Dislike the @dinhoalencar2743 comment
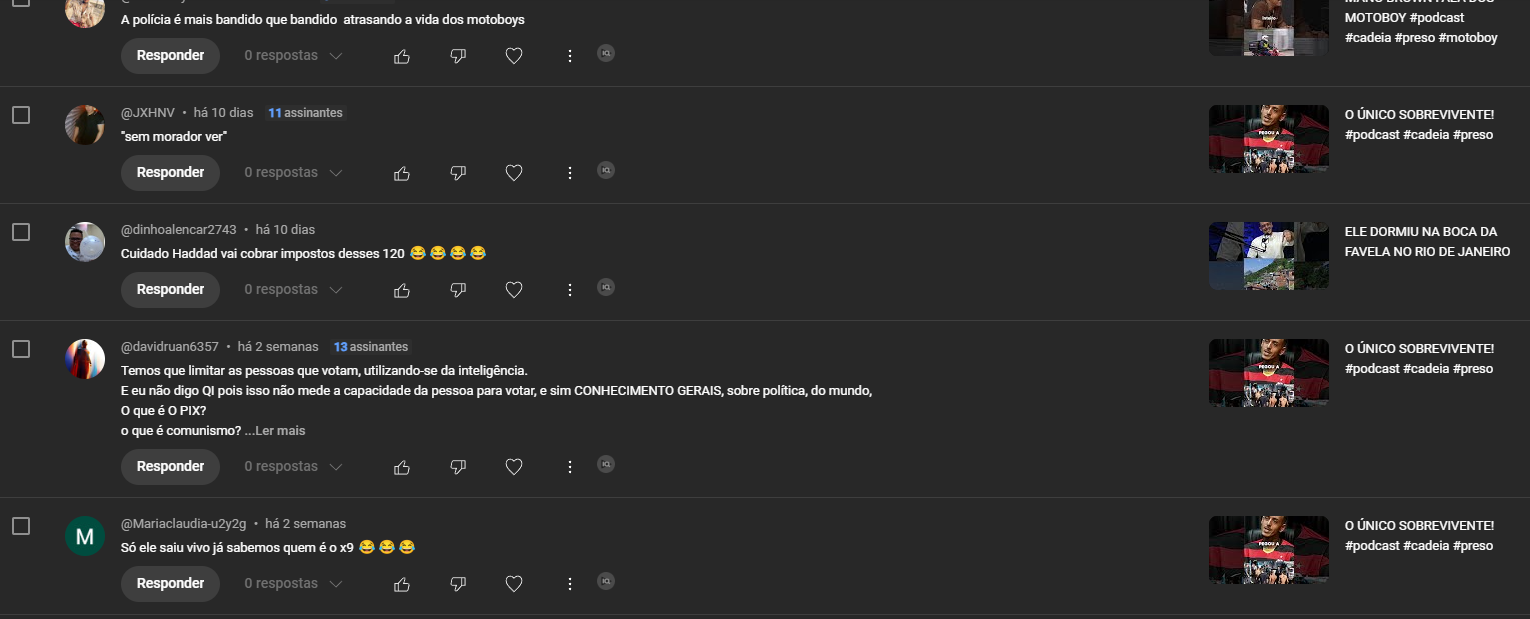Viewport: 1530px width, 619px height. [x=458, y=290]
